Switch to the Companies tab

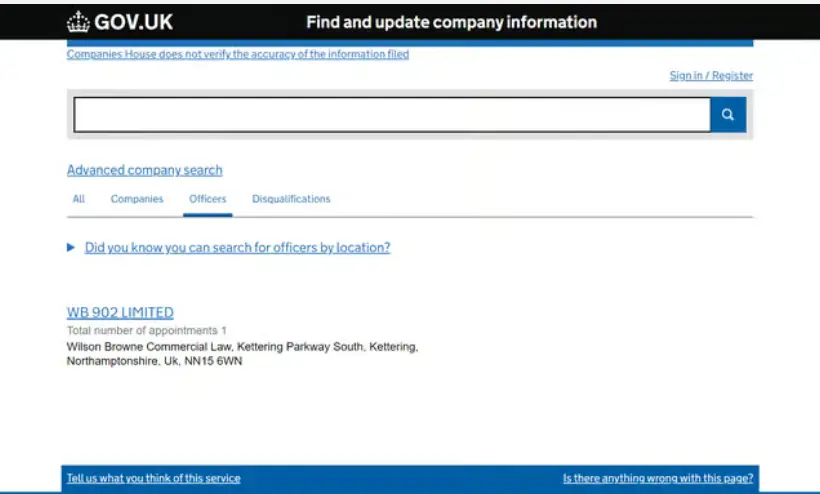click(137, 199)
